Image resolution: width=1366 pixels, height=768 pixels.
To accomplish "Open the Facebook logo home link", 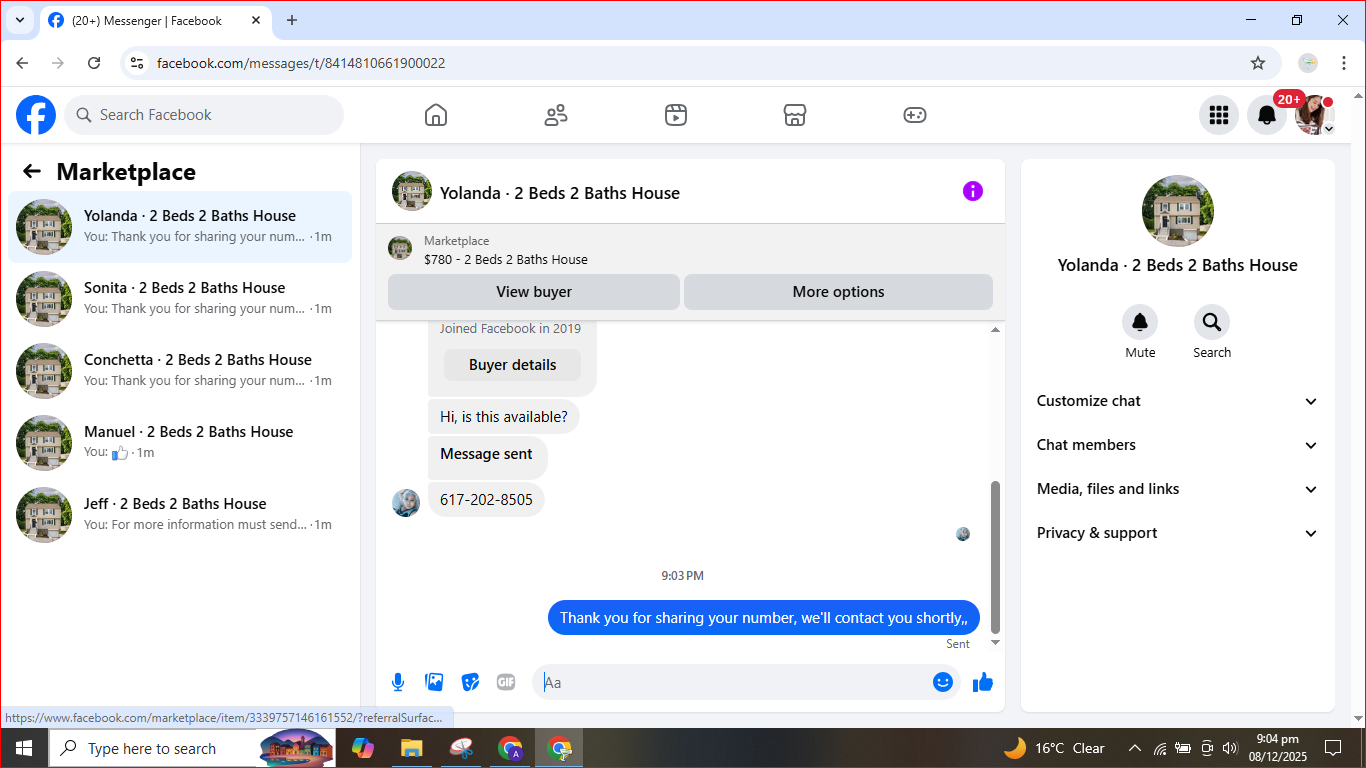I will click(36, 115).
